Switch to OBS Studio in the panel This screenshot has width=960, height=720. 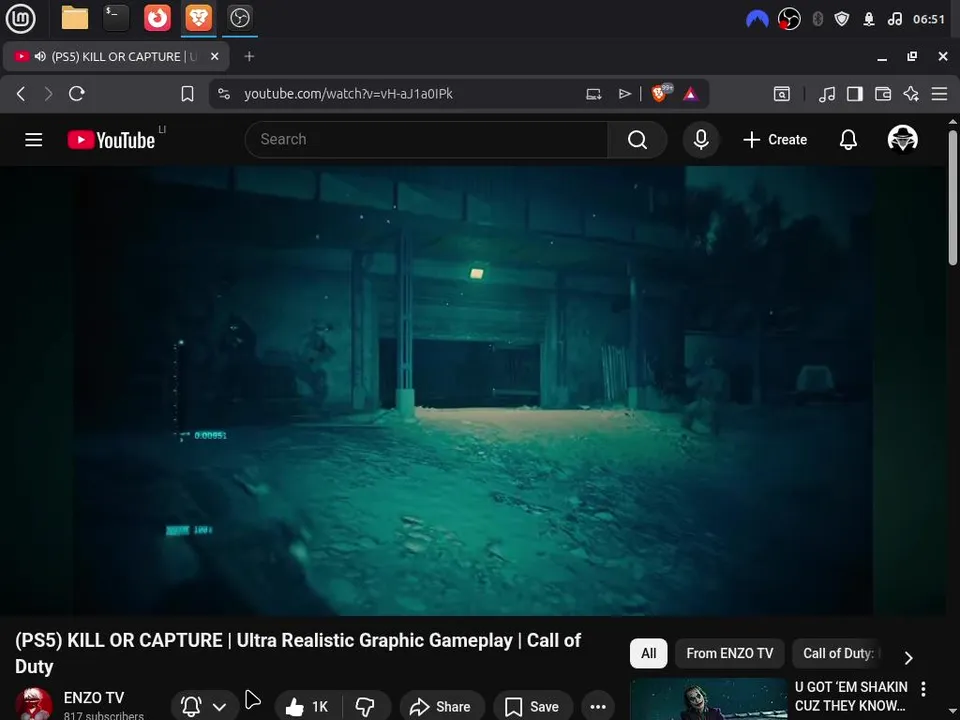(x=239, y=18)
